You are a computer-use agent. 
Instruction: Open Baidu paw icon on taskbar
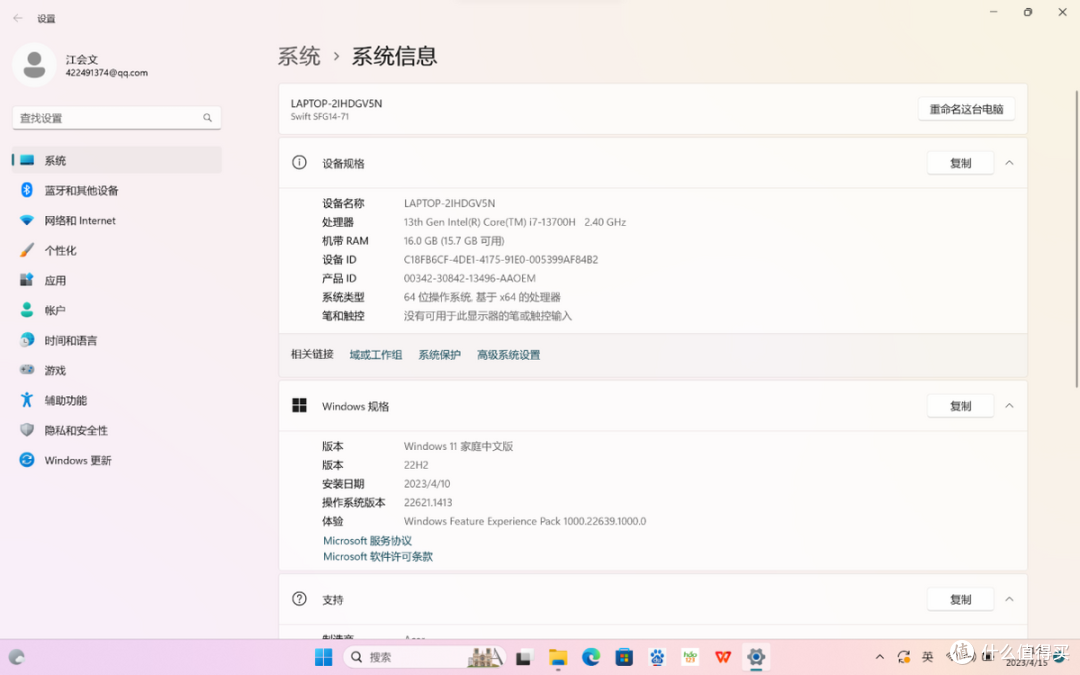(657, 657)
